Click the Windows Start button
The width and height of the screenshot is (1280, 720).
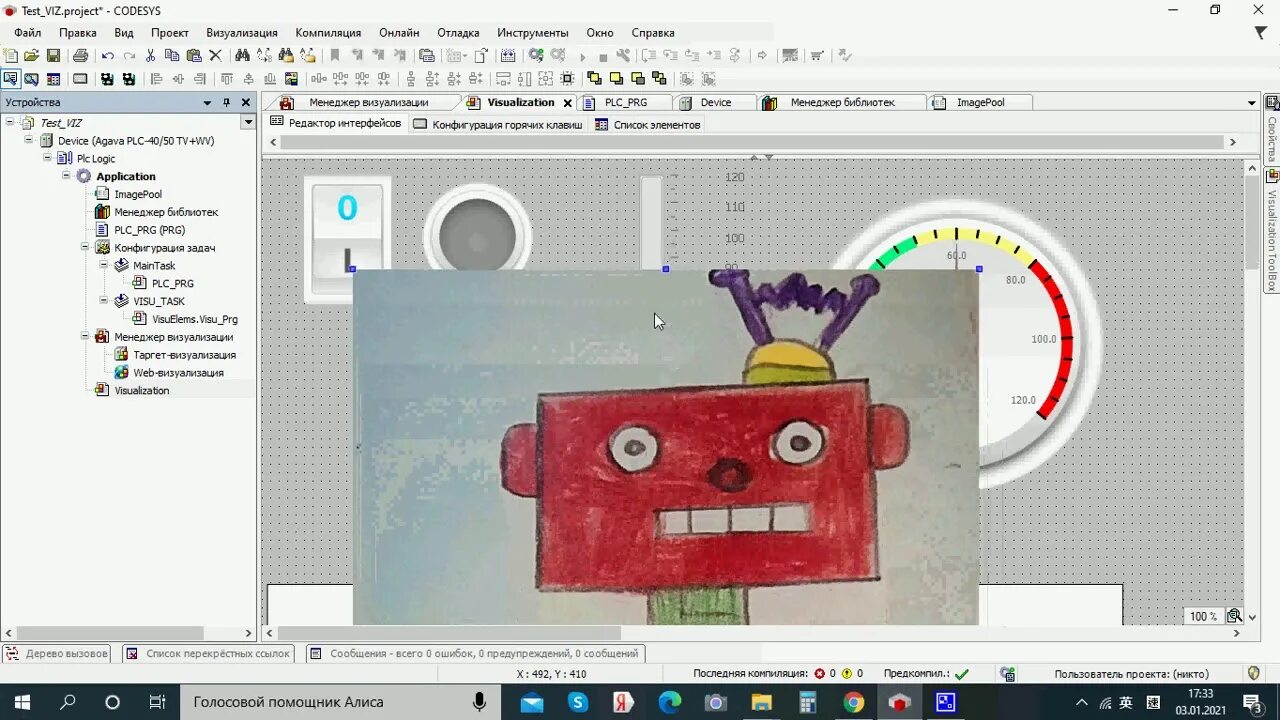22,702
